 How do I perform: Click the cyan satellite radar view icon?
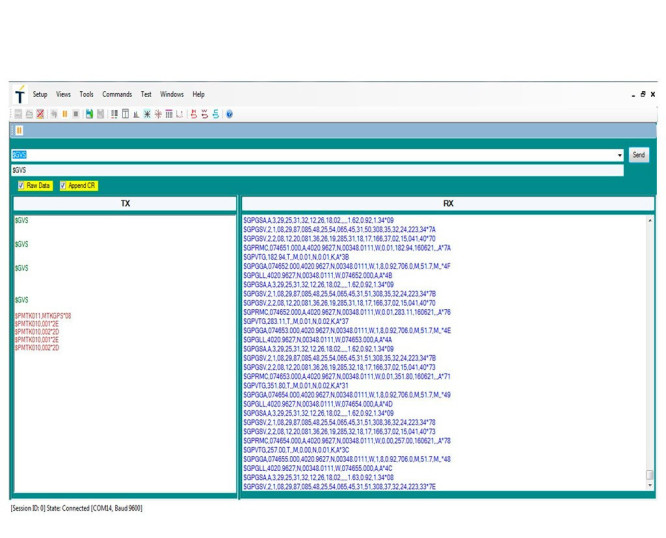pyautogui.click(x=147, y=114)
